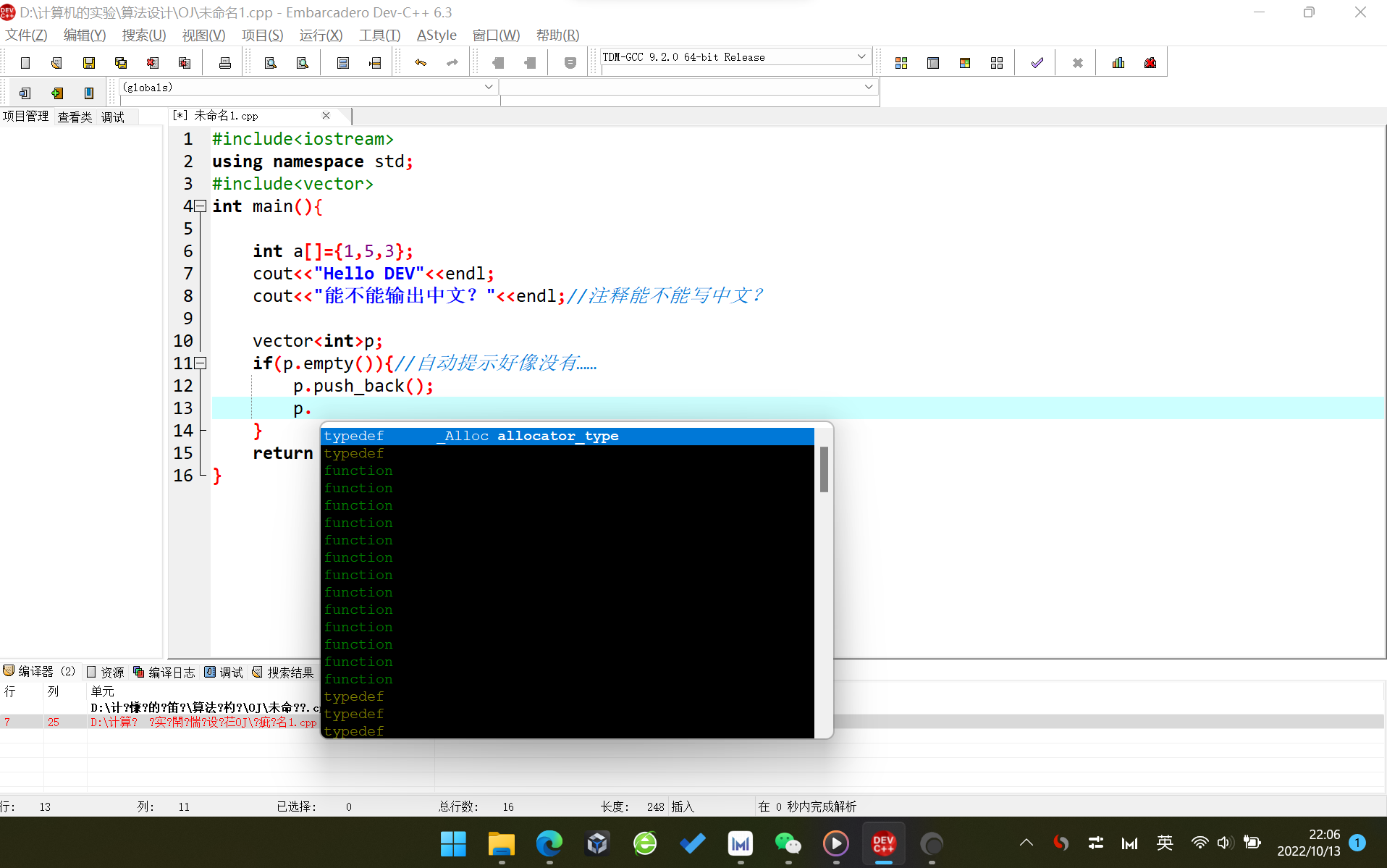This screenshot has height=868, width=1387.
Task: Click the Goto Bookmark toolbar icon
Action: (x=89, y=93)
